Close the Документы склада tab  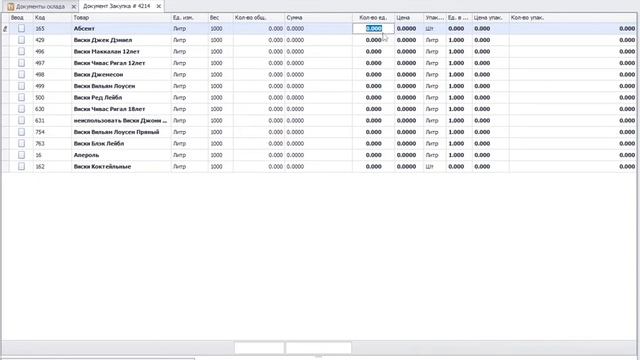click(x=73, y=7)
